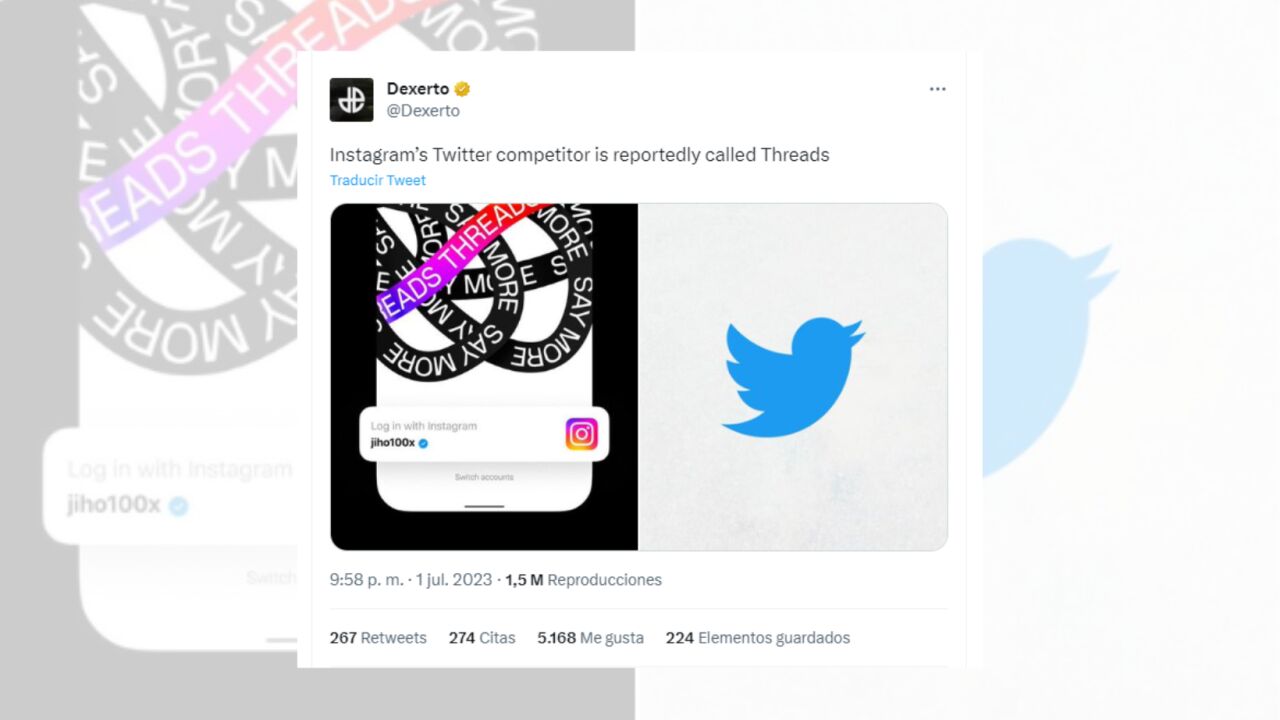
Task: Click the tweet's attached image thumbnail
Action: 637,375
